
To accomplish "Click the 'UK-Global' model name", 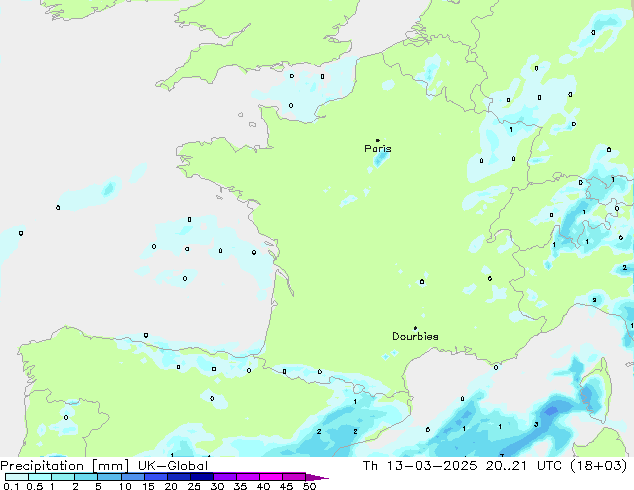I will pos(173,466).
